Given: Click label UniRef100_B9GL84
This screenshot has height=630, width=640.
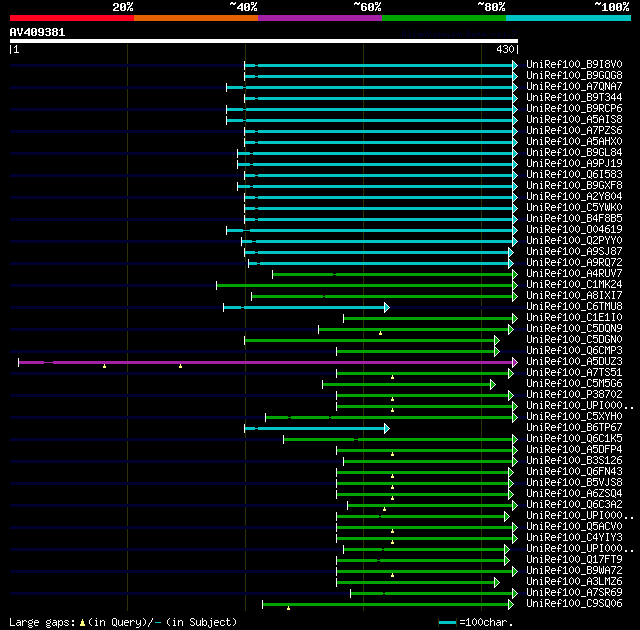Looking at the screenshot, I should point(574,153).
